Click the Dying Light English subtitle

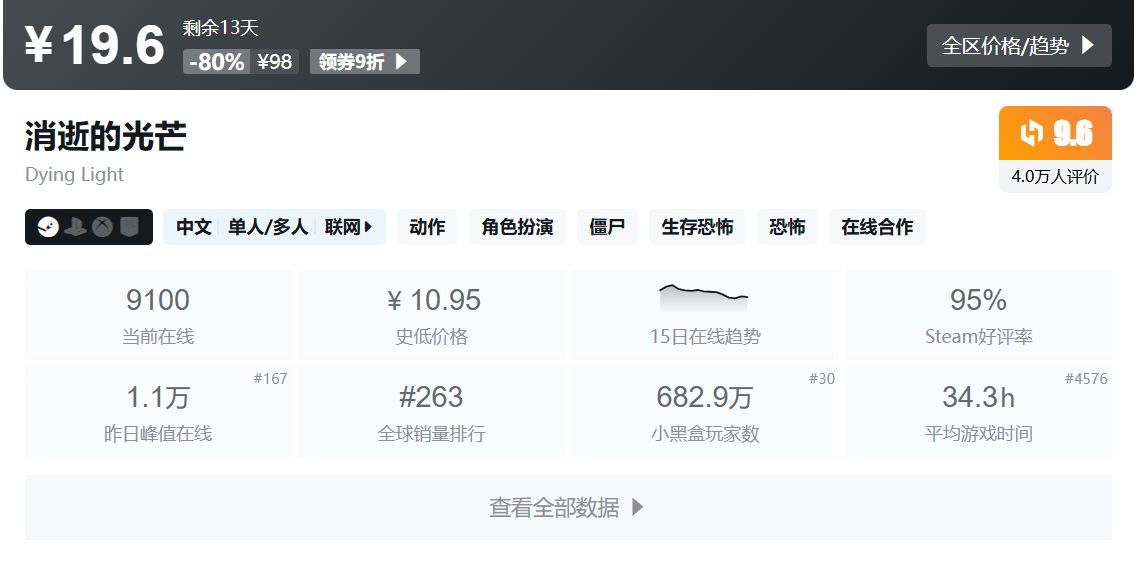[75, 175]
